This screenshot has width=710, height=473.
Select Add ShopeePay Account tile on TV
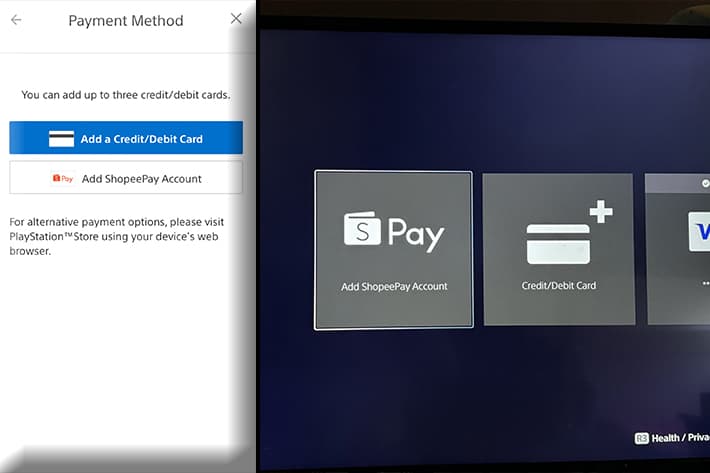click(x=393, y=250)
